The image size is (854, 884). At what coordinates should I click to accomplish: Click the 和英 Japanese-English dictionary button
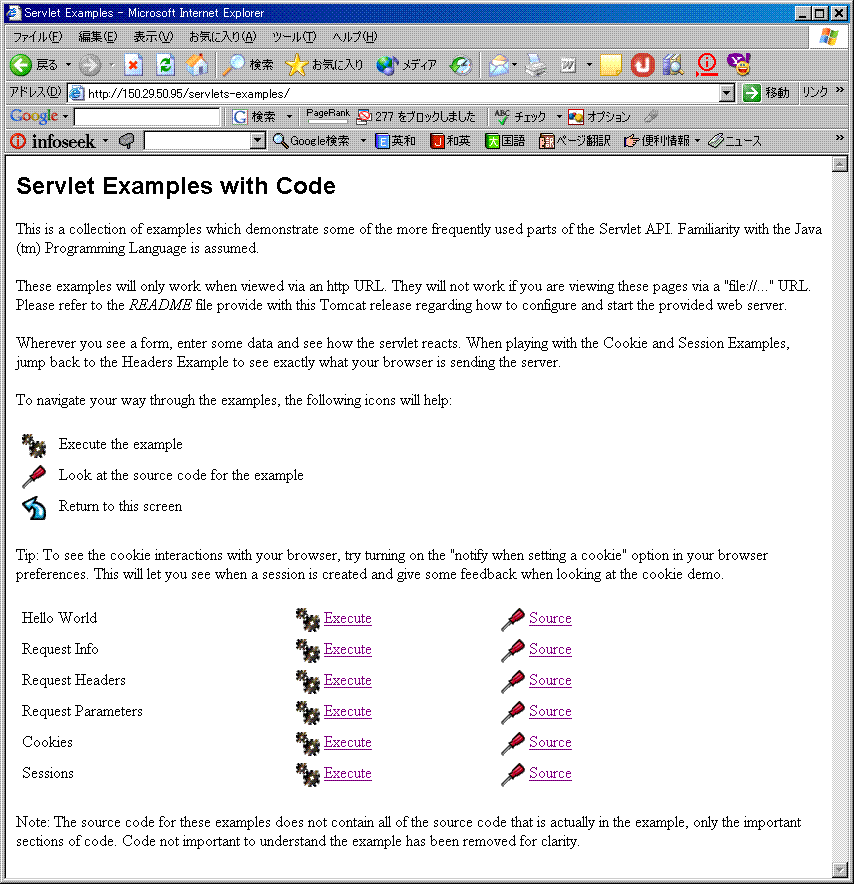point(450,140)
